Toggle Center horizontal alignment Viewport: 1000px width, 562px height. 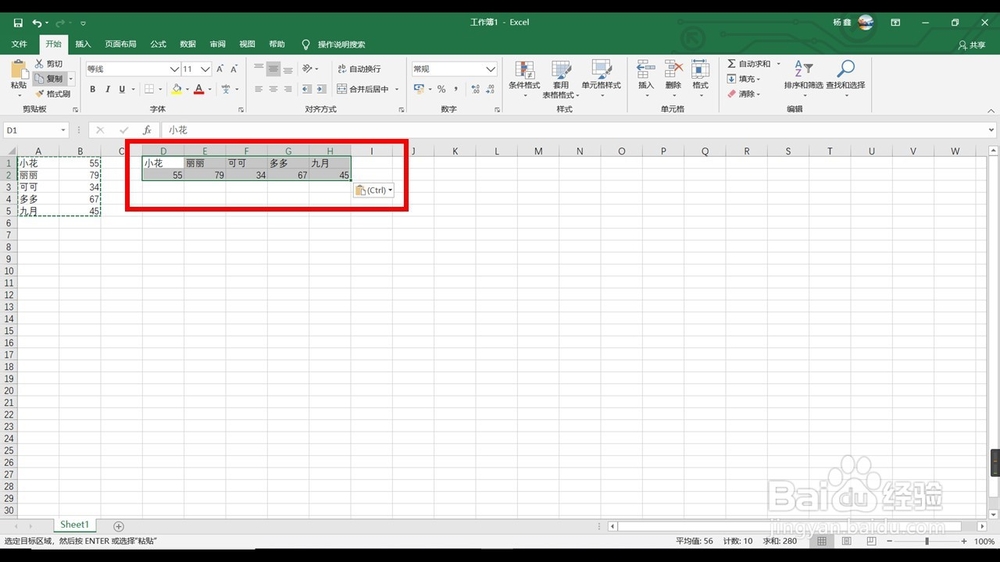[273, 89]
